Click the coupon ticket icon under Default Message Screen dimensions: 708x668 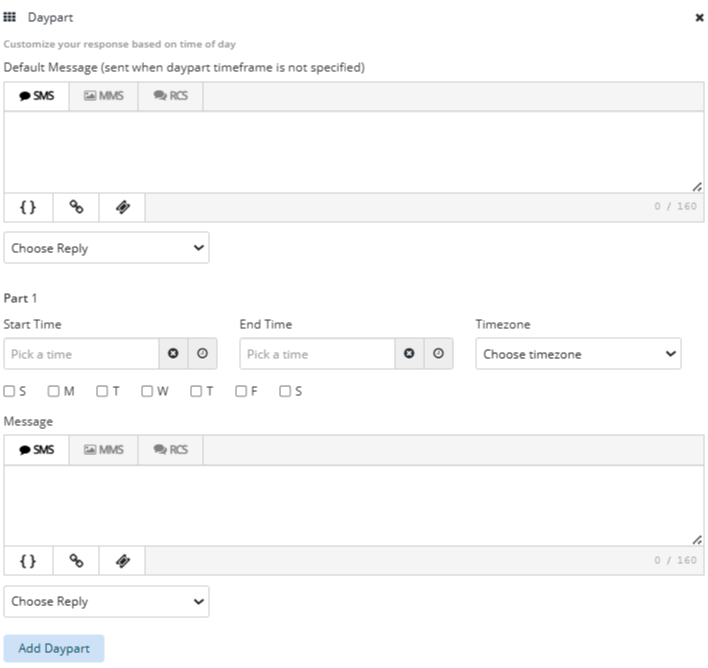[122, 207]
